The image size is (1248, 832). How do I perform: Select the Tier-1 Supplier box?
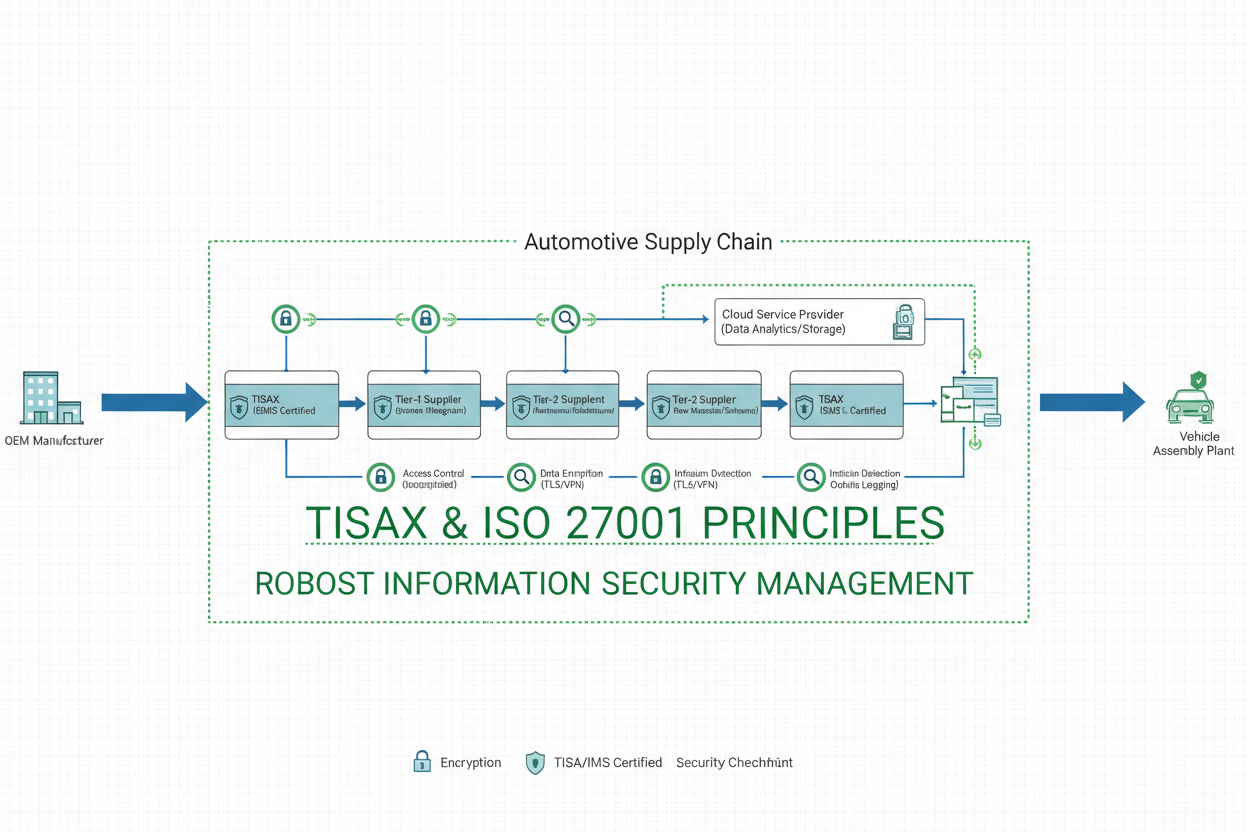pyautogui.click(x=424, y=405)
